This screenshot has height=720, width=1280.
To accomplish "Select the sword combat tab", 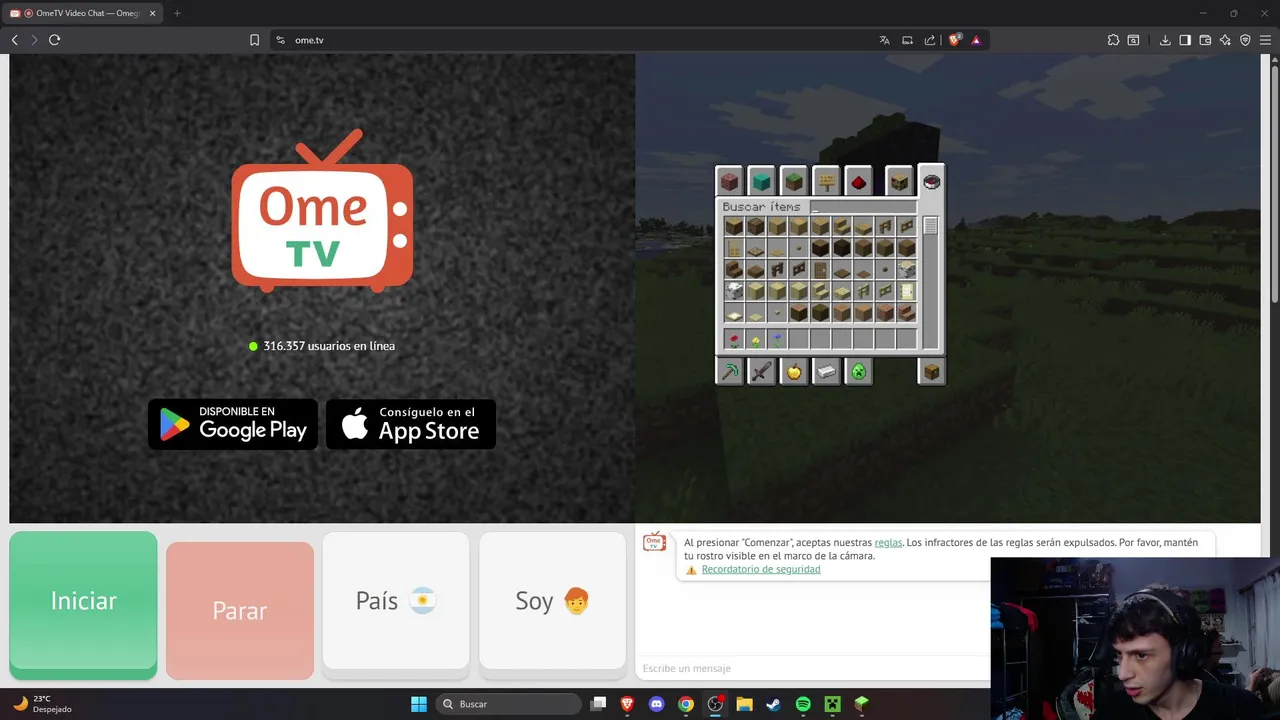I will click(762, 372).
